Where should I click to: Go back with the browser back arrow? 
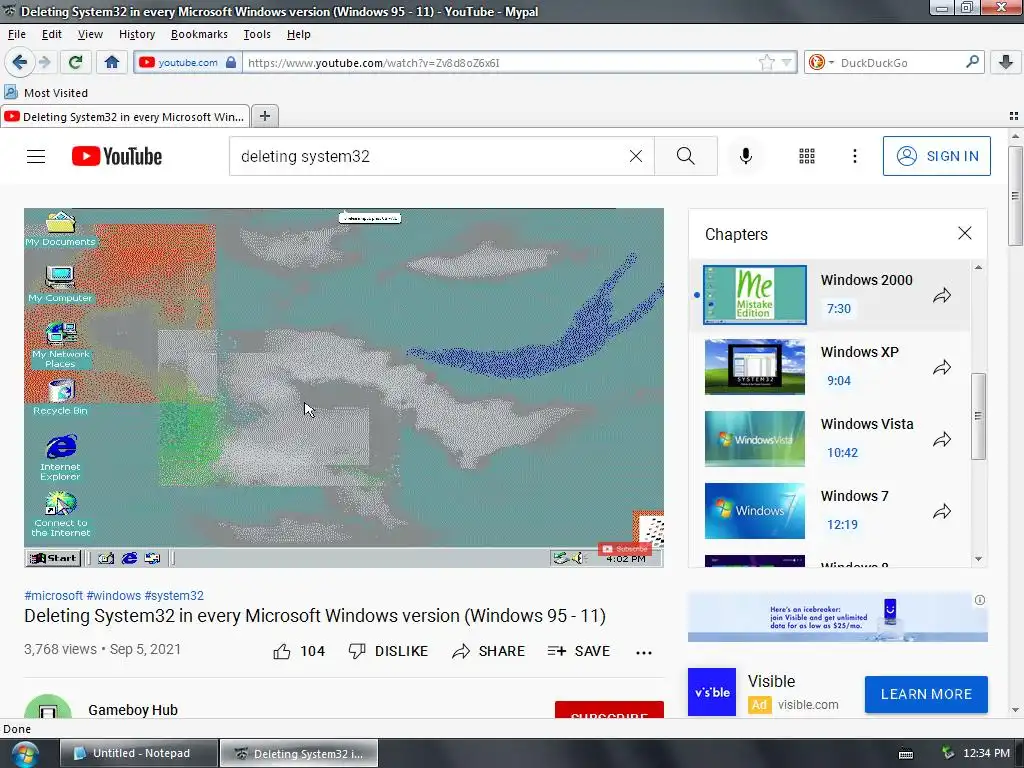(19, 63)
